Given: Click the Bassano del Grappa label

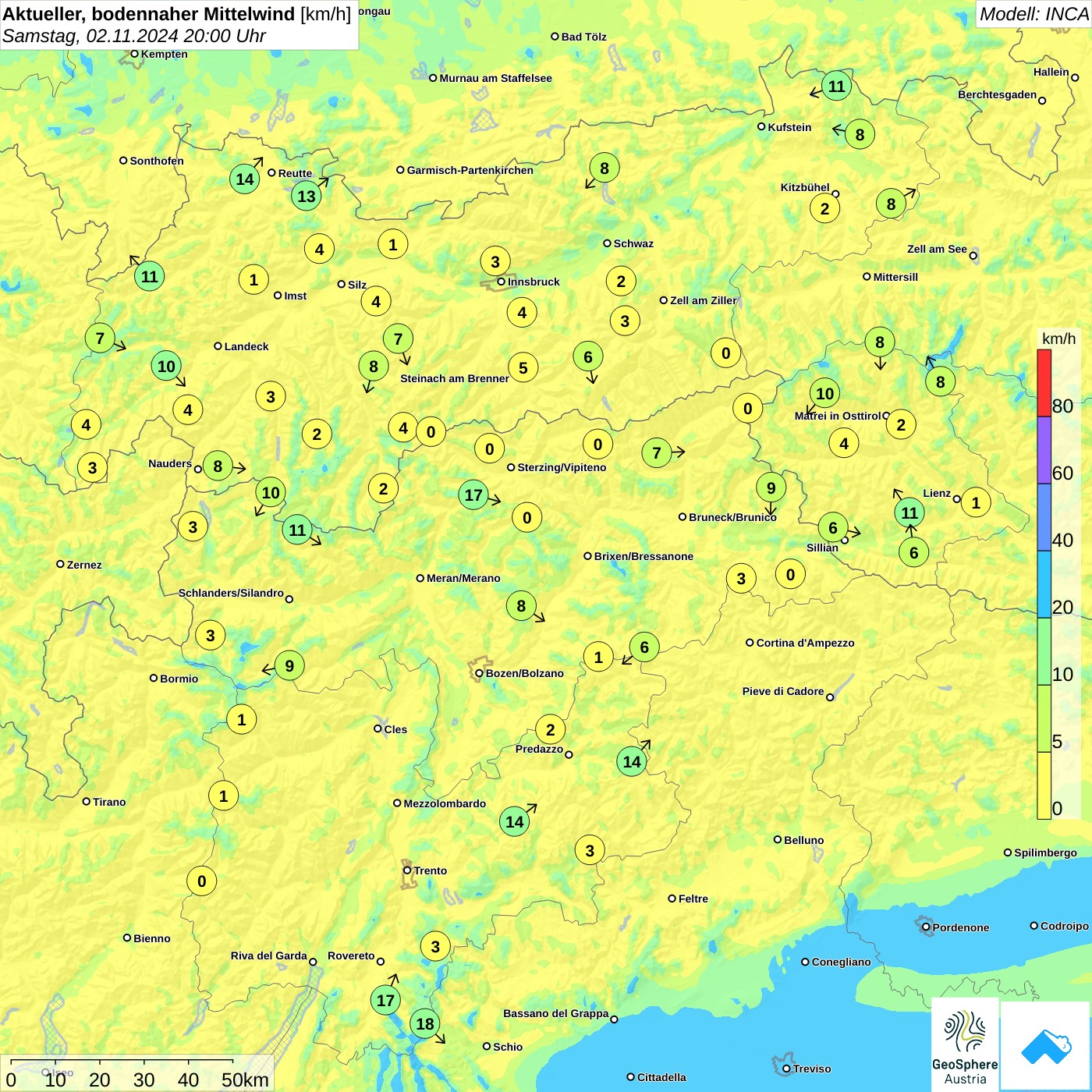Looking at the screenshot, I should [x=556, y=1013].
